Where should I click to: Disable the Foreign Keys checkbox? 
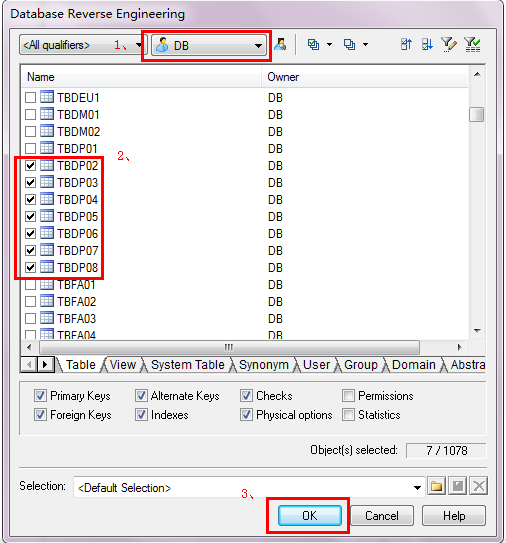click(x=40, y=415)
